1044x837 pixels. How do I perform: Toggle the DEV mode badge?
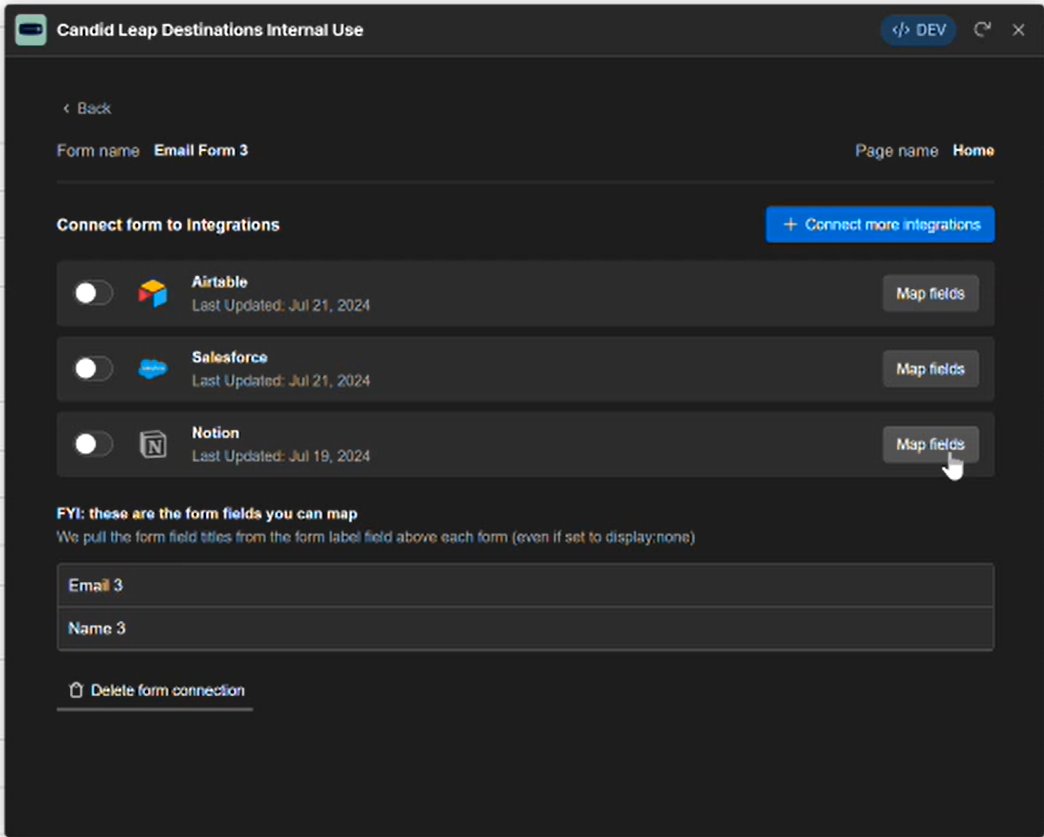coord(918,30)
